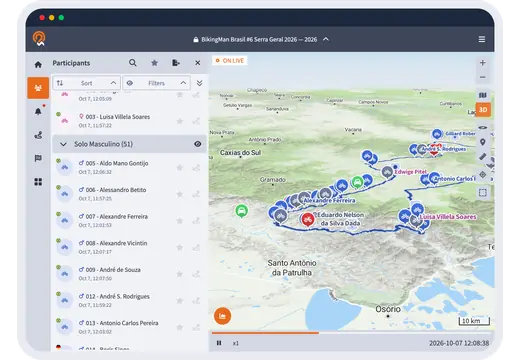Open the Filters dropdown
This screenshot has height=360, width=520.
(x=156, y=83)
